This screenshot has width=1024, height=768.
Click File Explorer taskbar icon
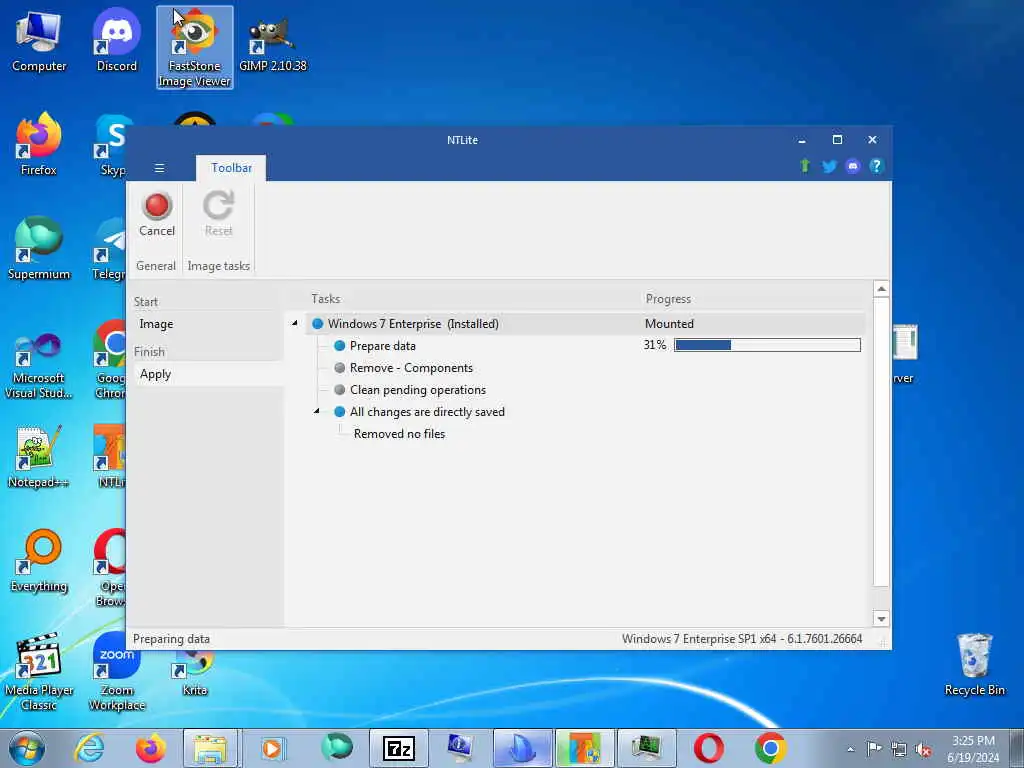(210, 748)
